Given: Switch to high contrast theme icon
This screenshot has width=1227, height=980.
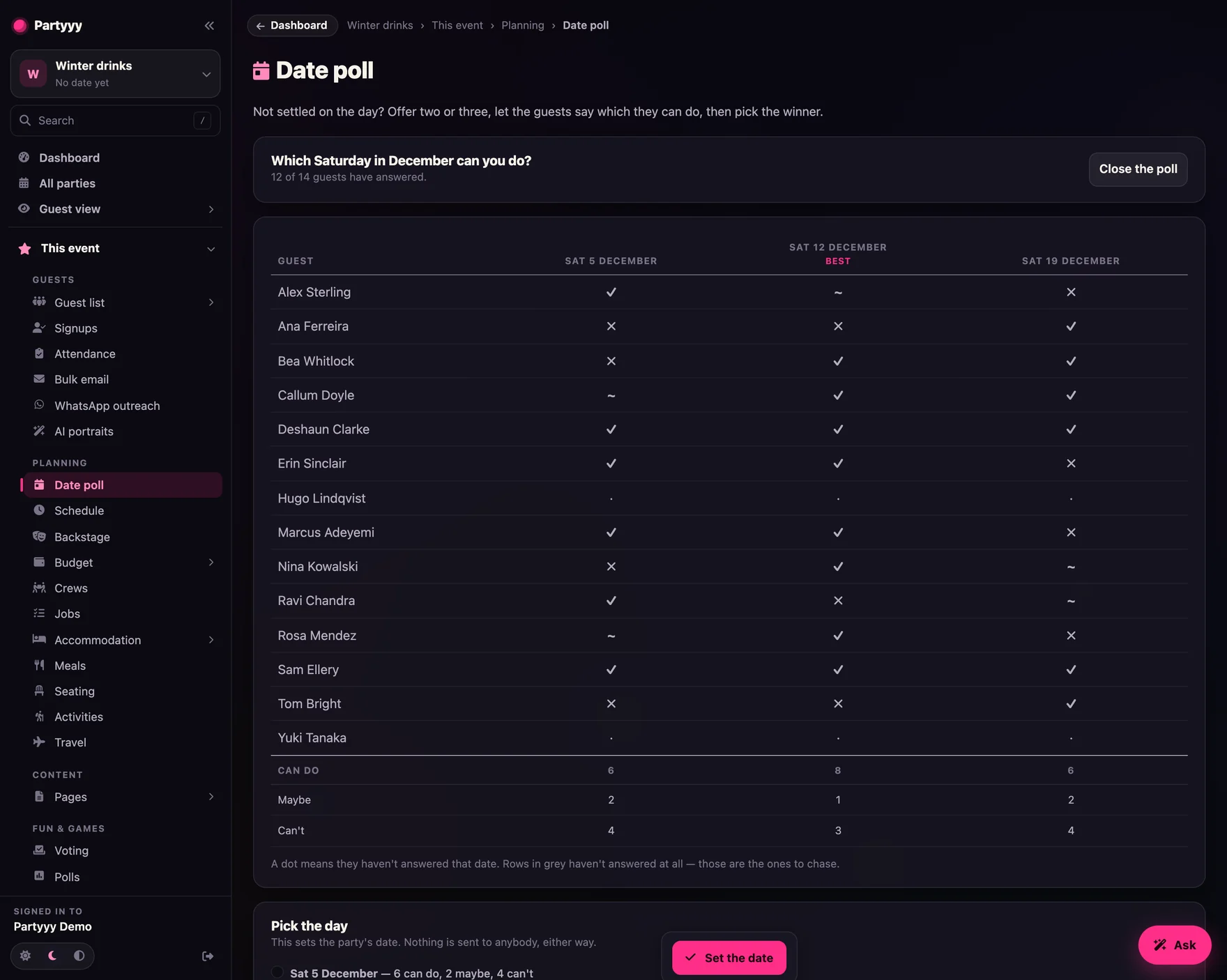Looking at the screenshot, I should click(79, 956).
